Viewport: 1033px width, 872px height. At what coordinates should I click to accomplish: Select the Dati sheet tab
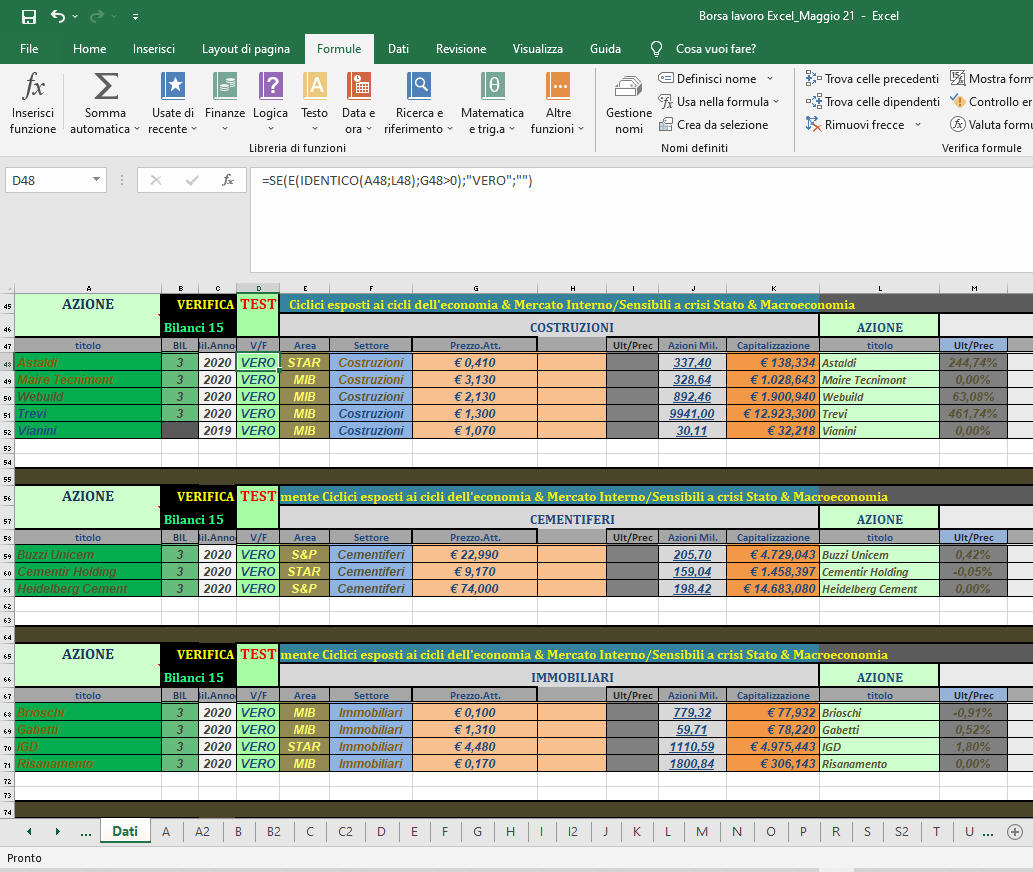[125, 831]
